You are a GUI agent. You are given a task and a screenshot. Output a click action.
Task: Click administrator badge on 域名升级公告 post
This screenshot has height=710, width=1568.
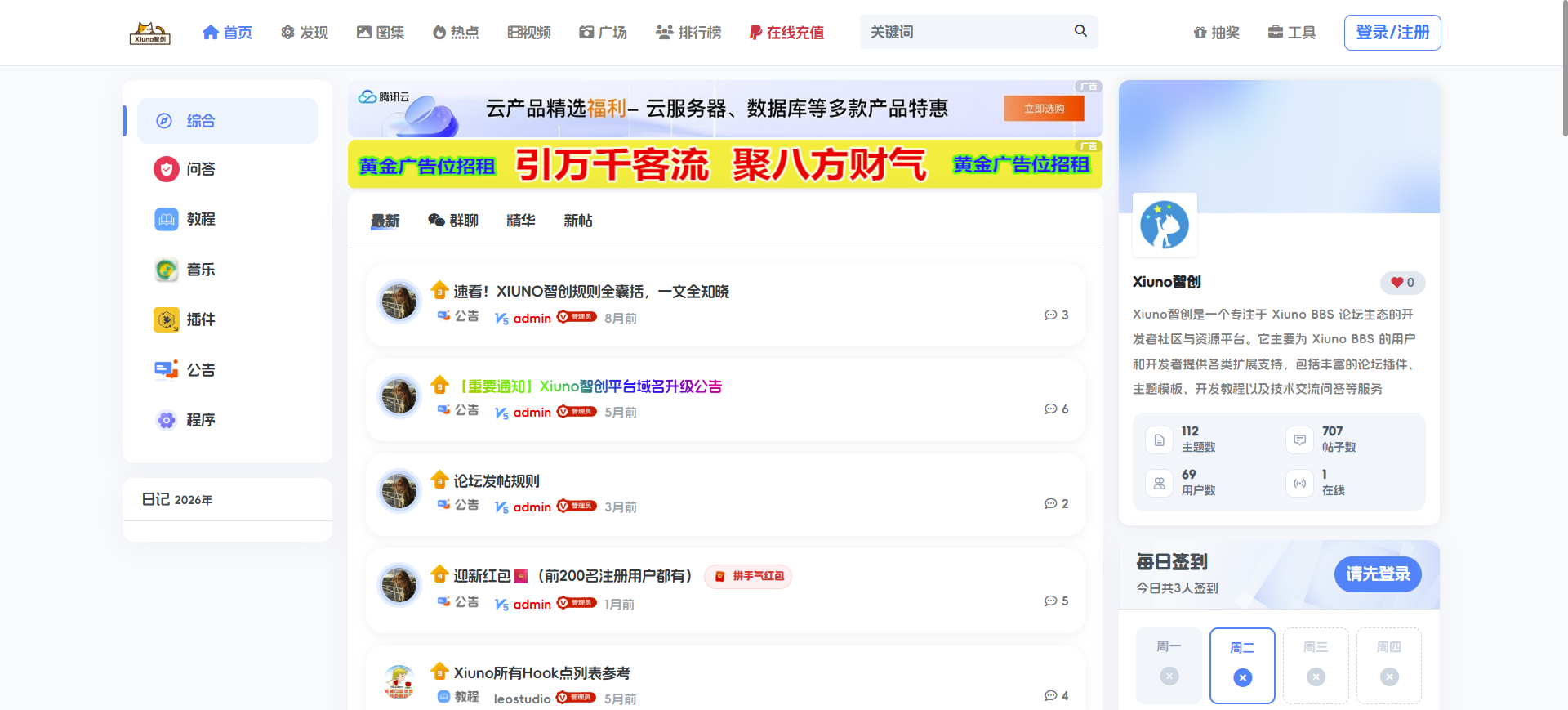(x=577, y=412)
